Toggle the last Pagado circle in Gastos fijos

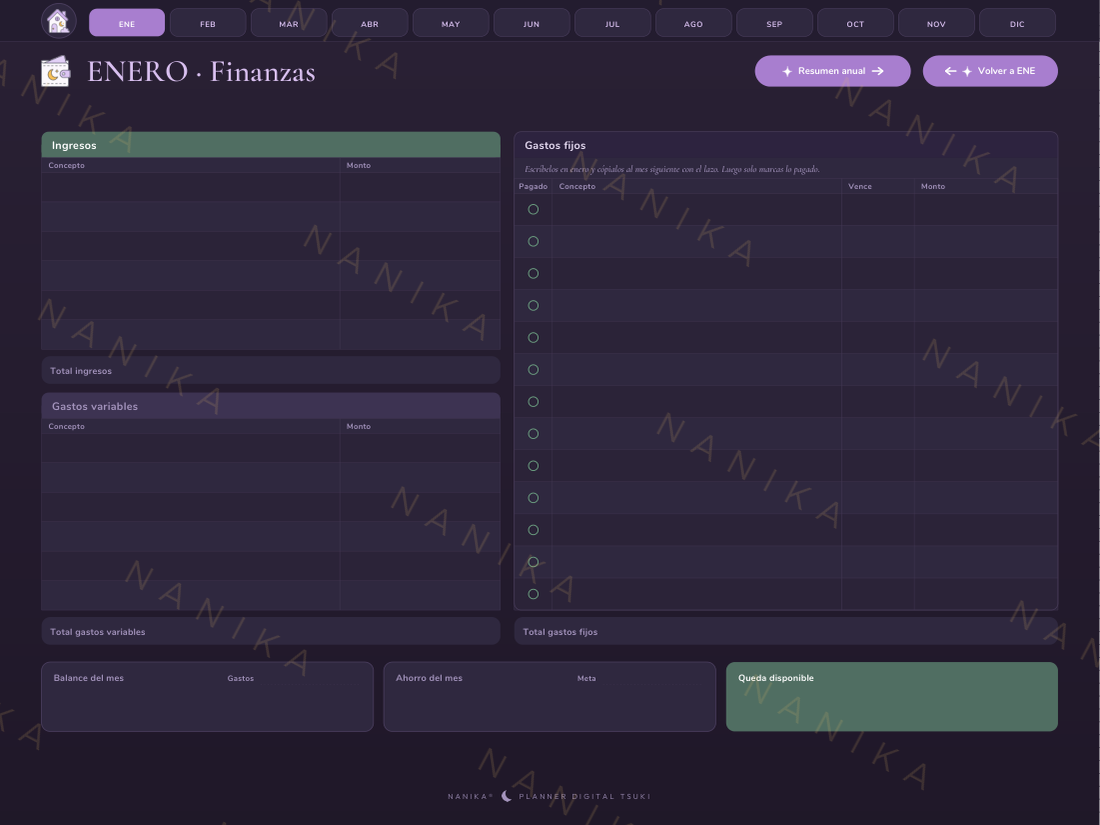point(533,594)
